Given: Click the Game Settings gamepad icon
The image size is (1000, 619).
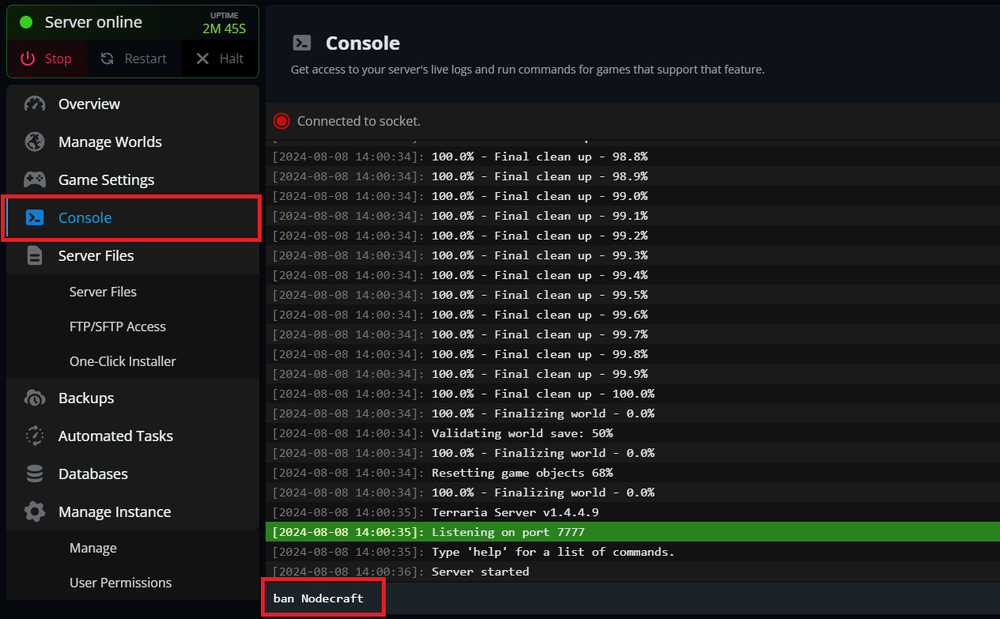Looking at the screenshot, I should (34, 179).
